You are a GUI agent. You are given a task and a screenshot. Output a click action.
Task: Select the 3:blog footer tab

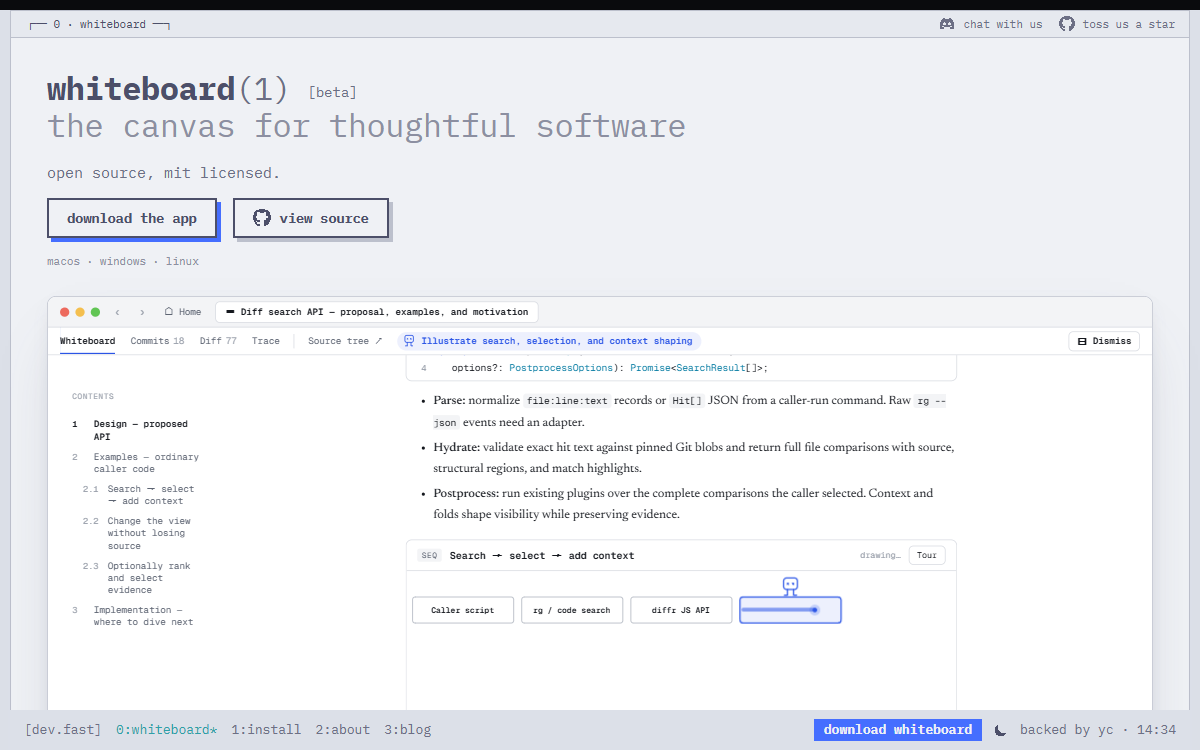407,730
